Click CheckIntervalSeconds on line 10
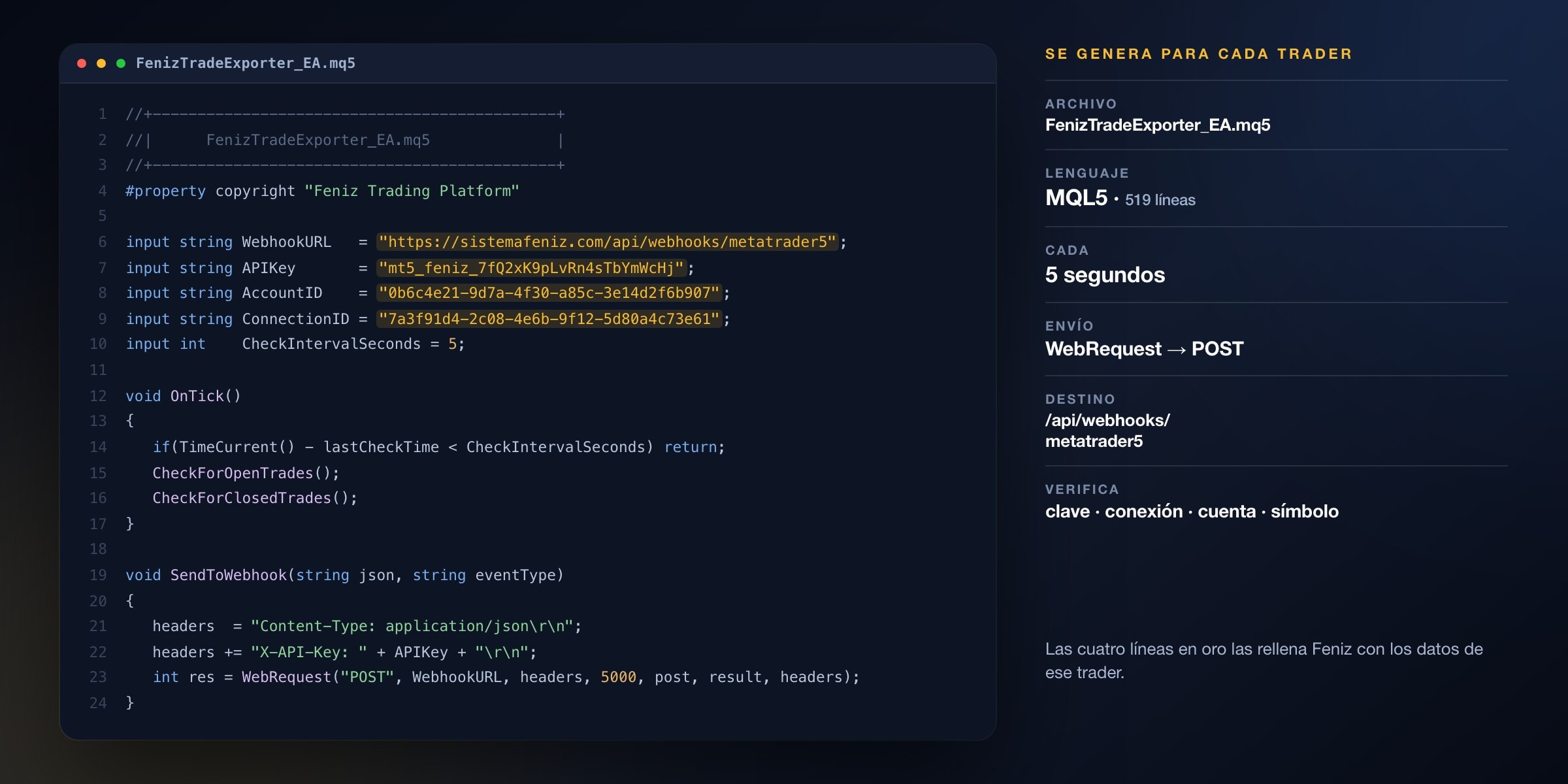Image resolution: width=1568 pixels, height=784 pixels. click(331, 344)
